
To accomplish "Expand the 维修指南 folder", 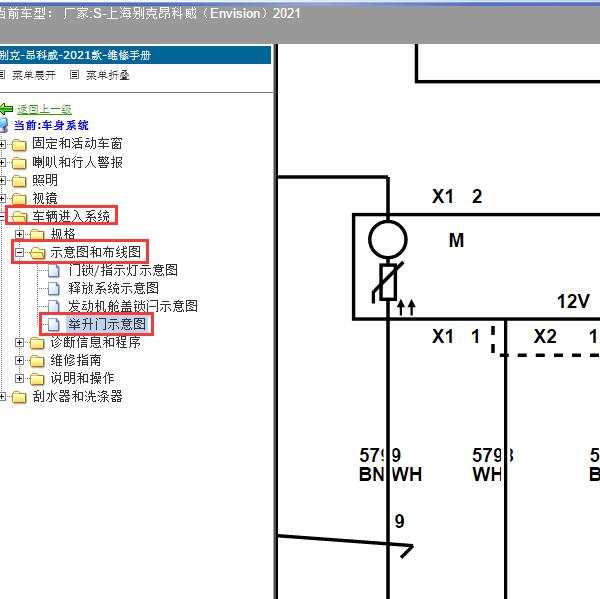I will [19, 360].
